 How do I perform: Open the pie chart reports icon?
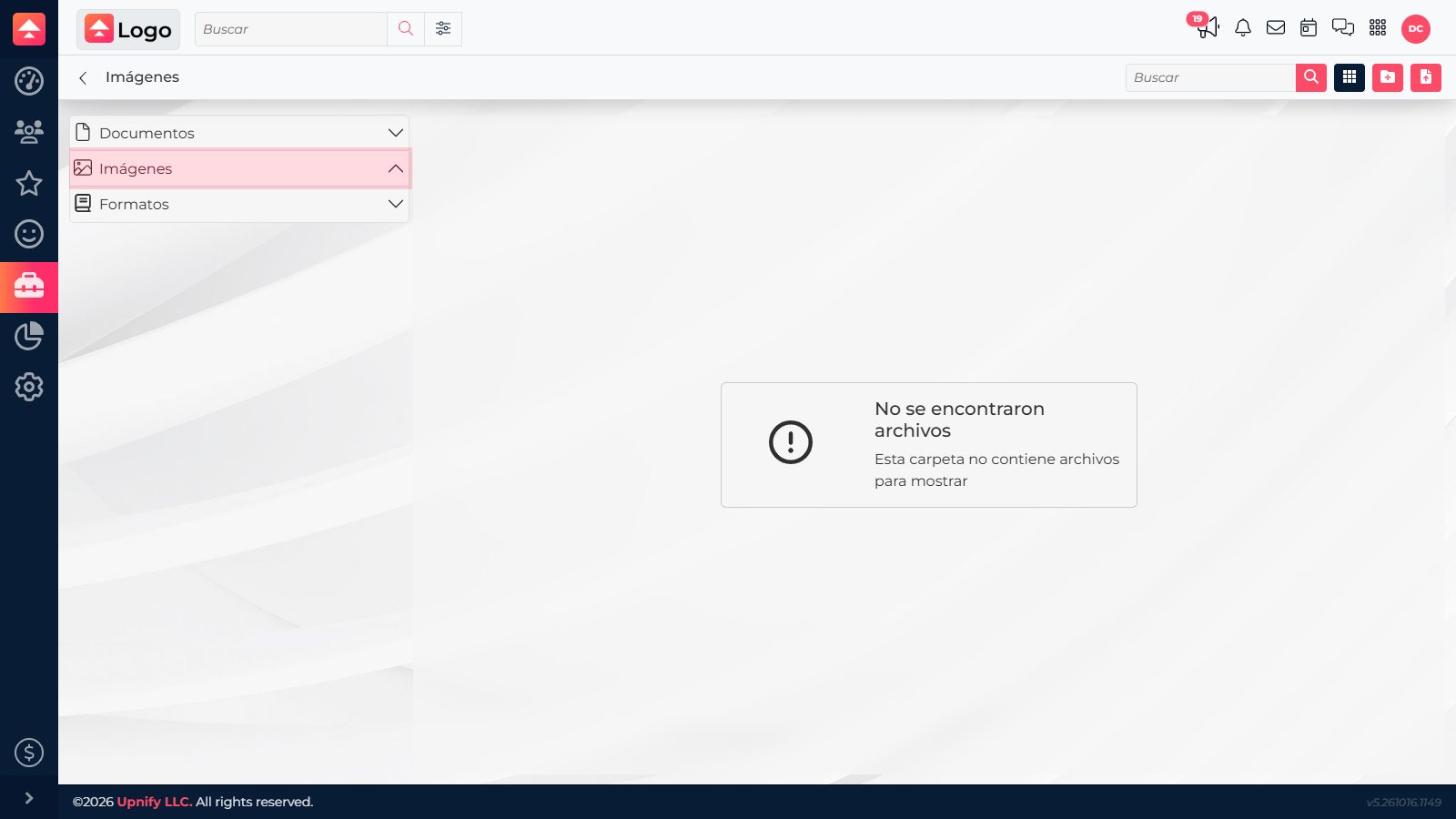[29, 336]
